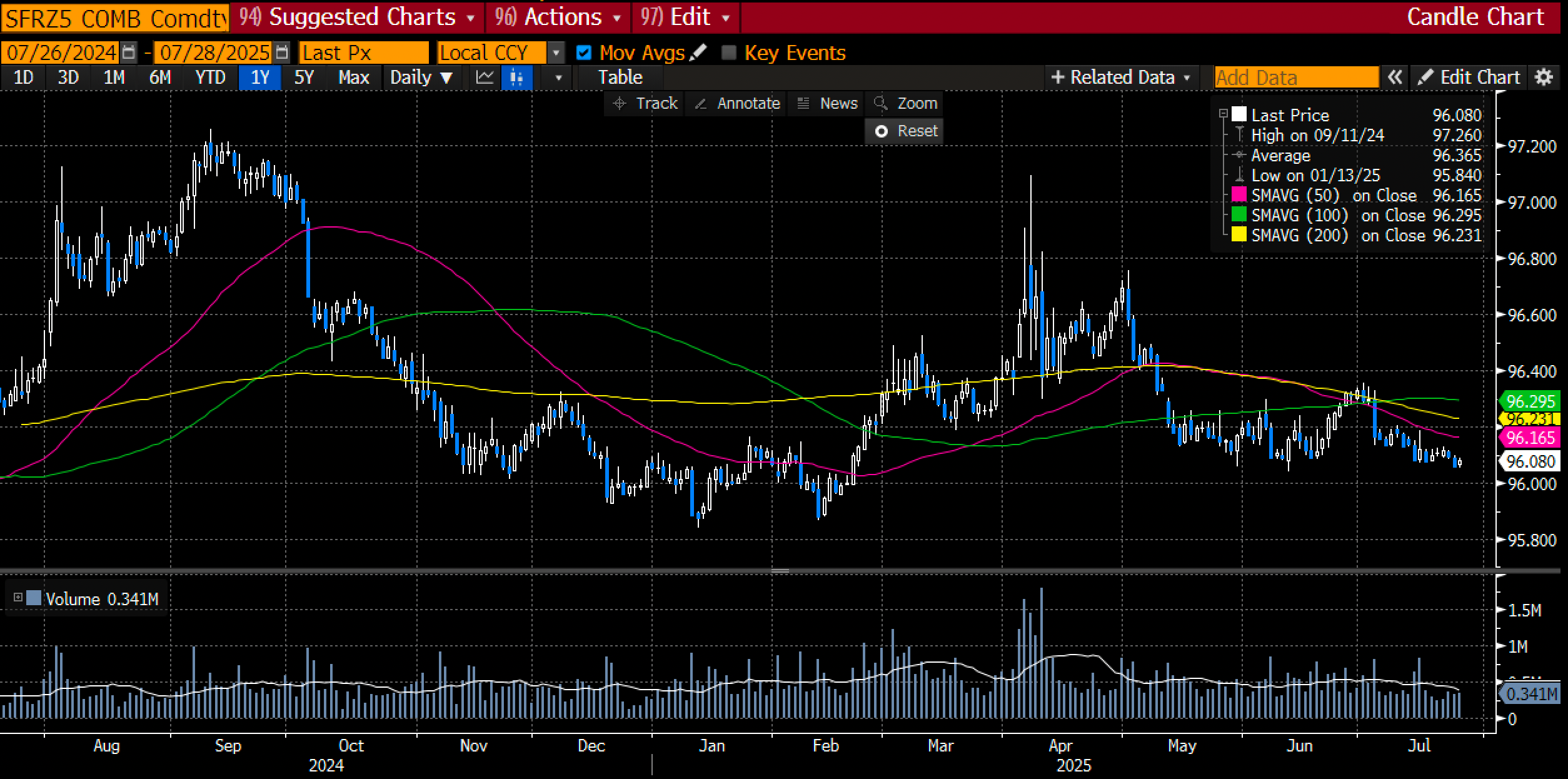Collapse the side panel with the double chevron
Image resolution: width=1568 pixels, height=779 pixels.
click(x=1395, y=78)
